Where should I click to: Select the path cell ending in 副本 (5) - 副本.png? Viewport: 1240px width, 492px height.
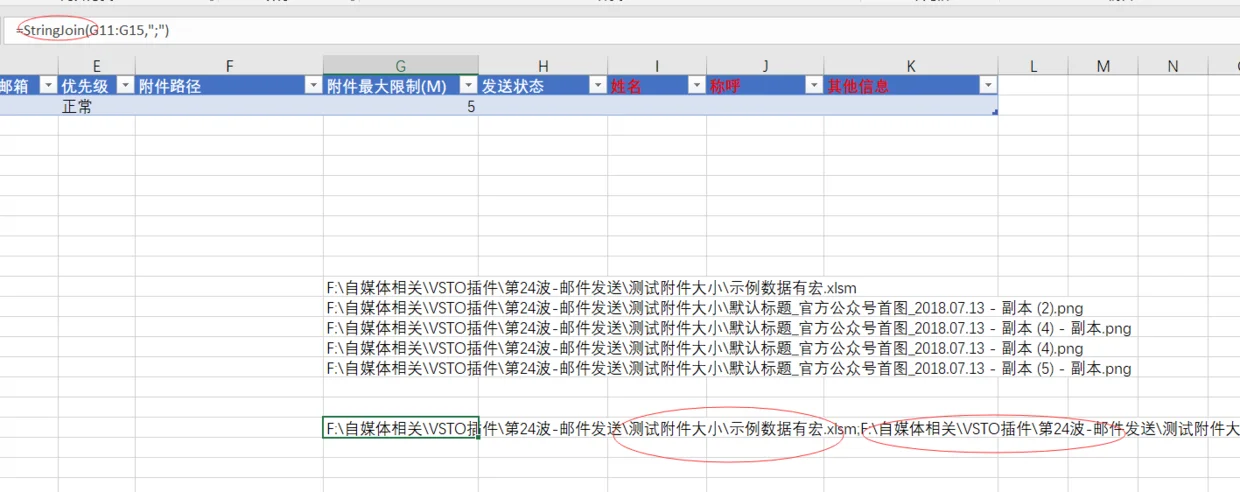point(401,368)
